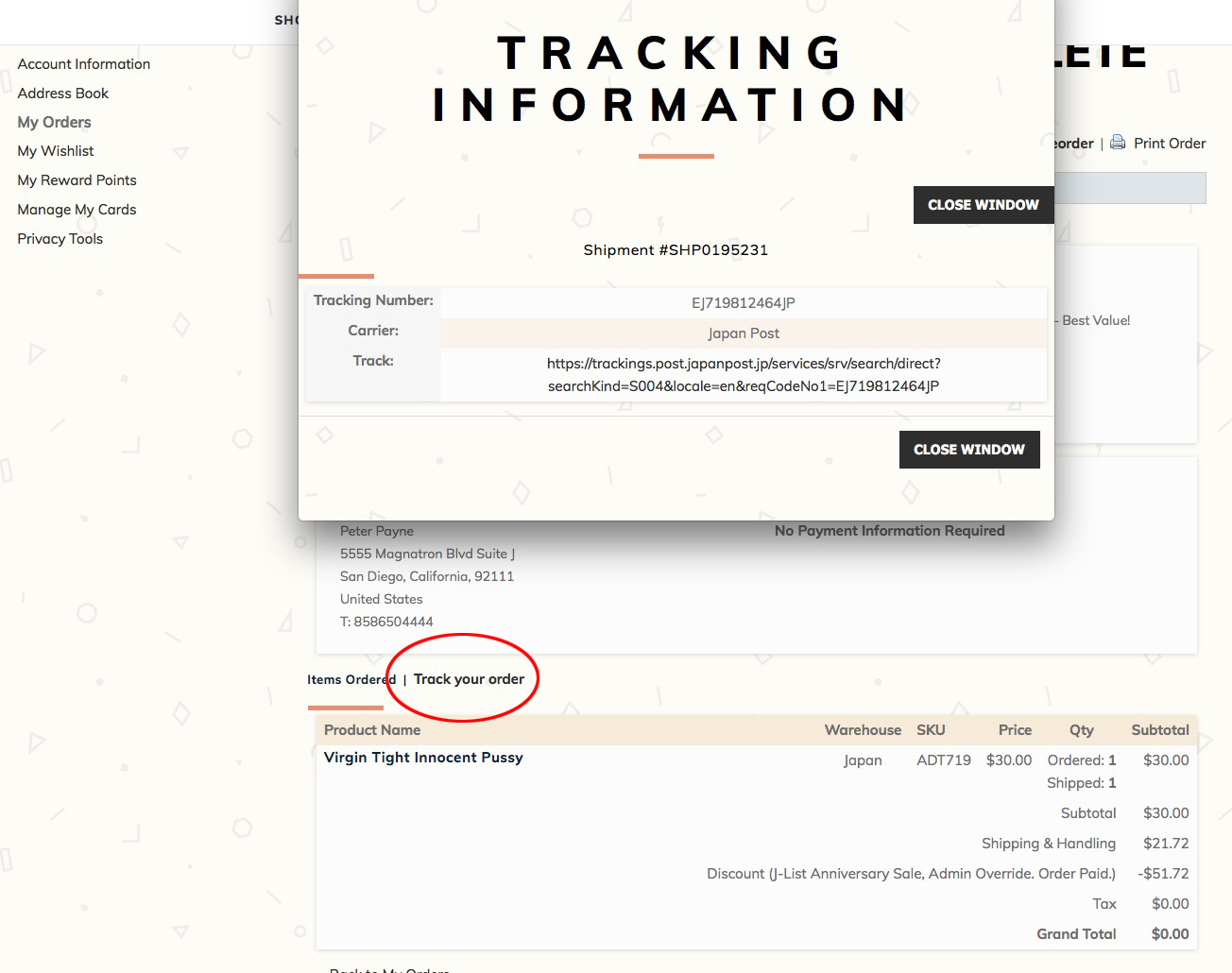Open My Reward Points

[x=77, y=179]
